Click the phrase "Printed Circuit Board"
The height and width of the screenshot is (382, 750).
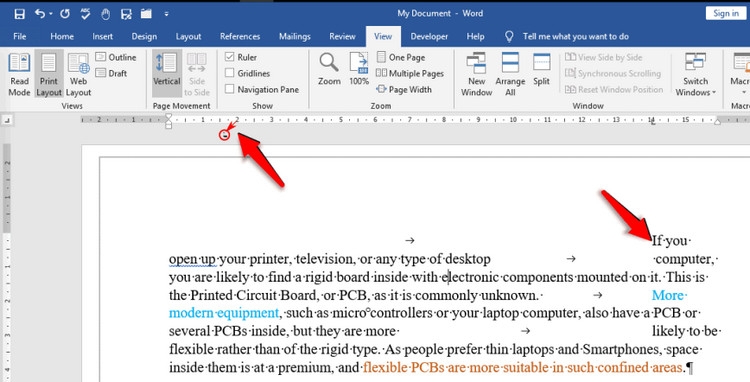tap(254, 295)
